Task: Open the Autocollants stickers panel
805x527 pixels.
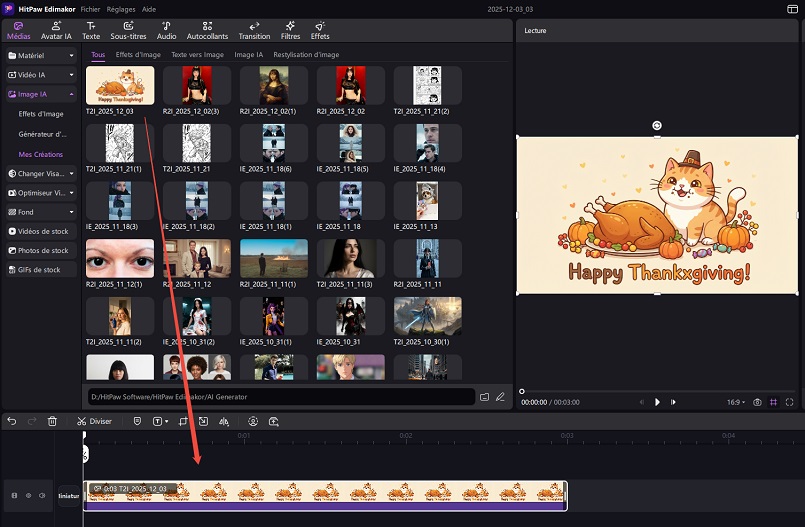Action: (206, 30)
